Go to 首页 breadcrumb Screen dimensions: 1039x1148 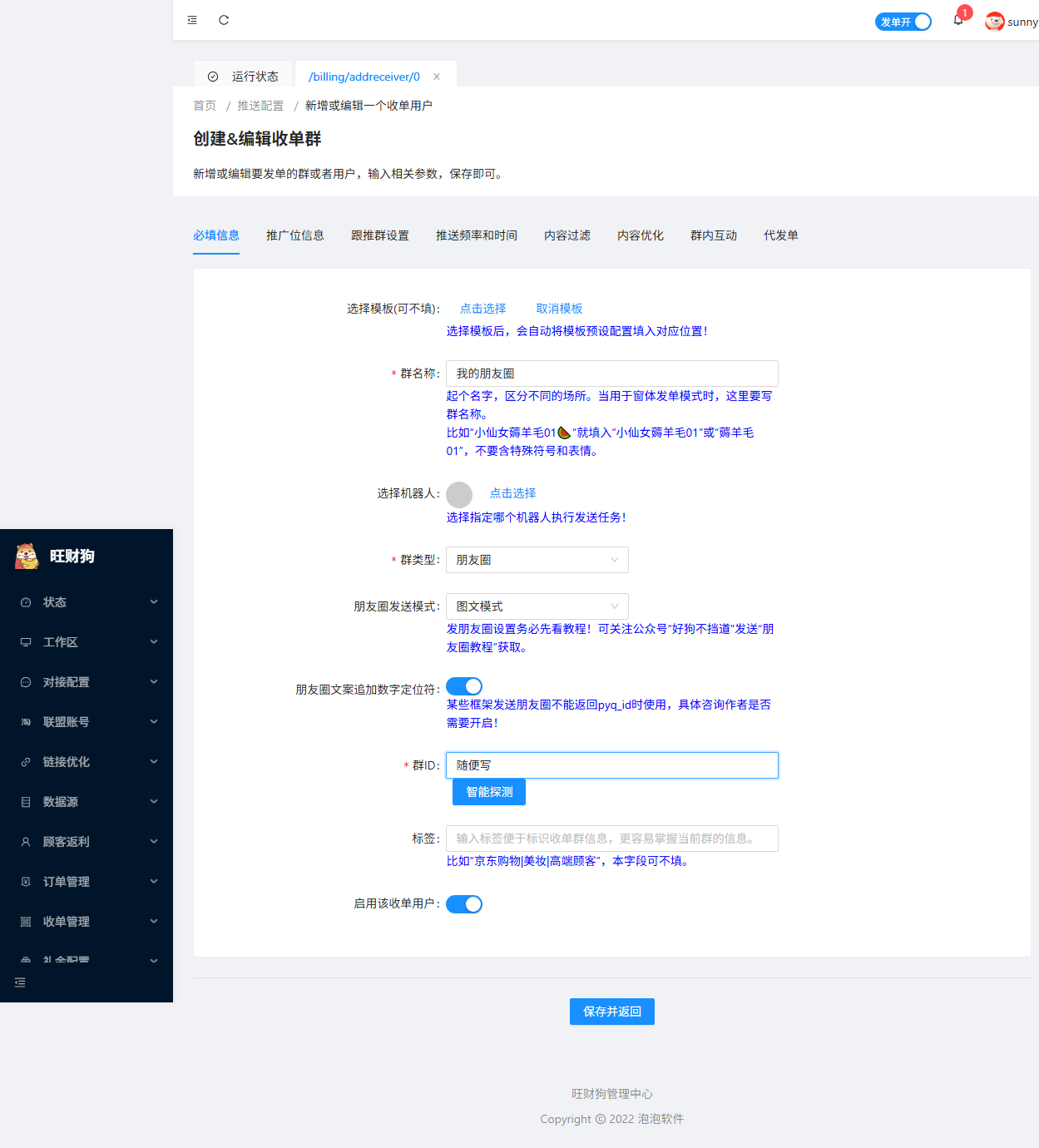click(205, 106)
